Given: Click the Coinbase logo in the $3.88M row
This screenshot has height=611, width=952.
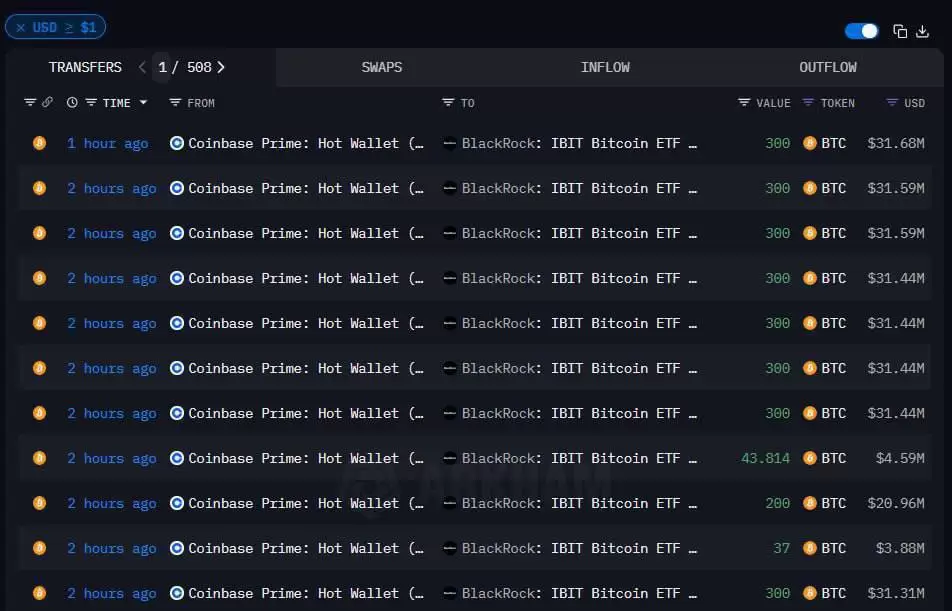Looking at the screenshot, I should point(177,548).
